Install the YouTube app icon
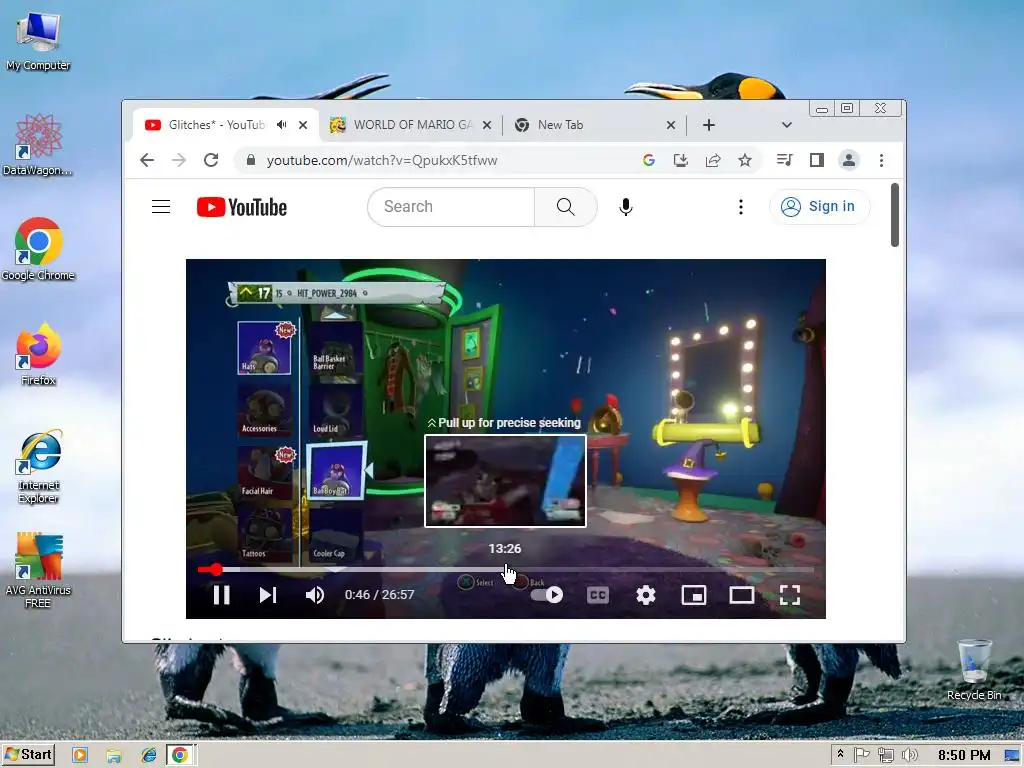Image resolution: width=1024 pixels, height=768 pixels. point(680,160)
